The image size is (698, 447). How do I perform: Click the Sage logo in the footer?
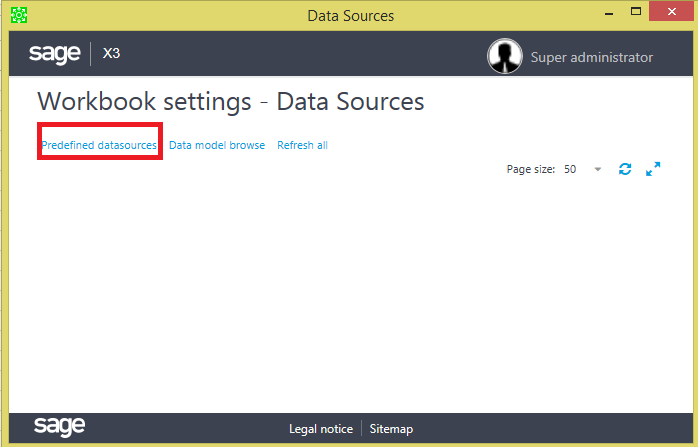(59, 427)
